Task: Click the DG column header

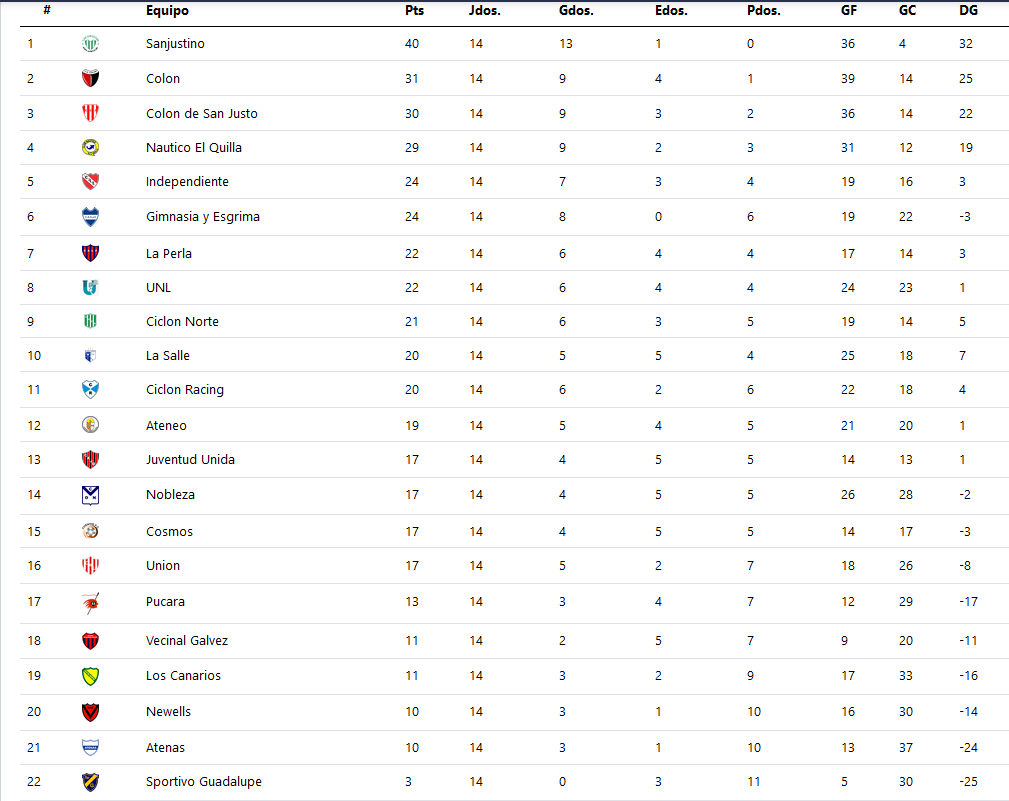Action: (x=968, y=10)
